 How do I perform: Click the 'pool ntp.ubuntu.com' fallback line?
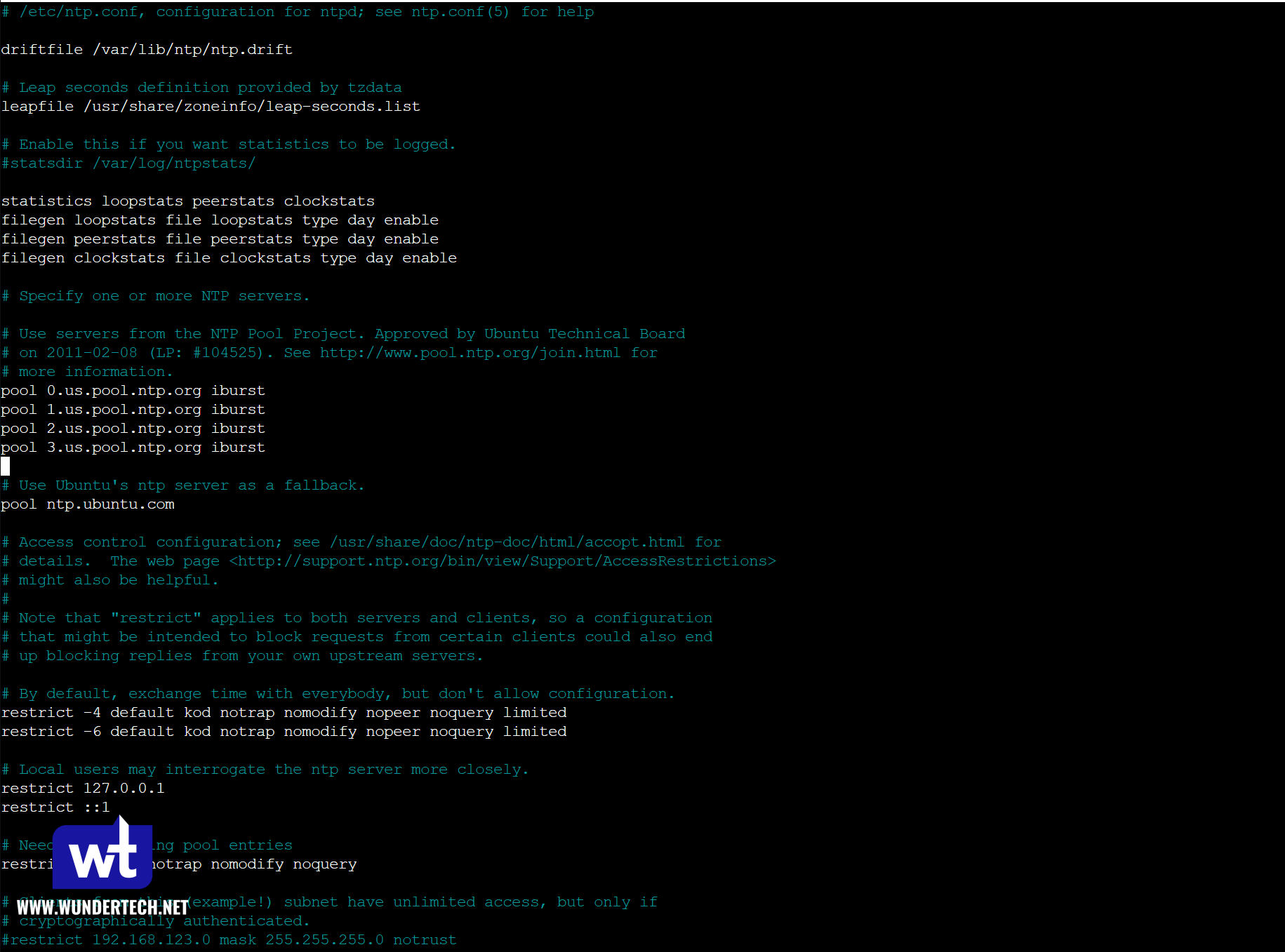(88, 504)
